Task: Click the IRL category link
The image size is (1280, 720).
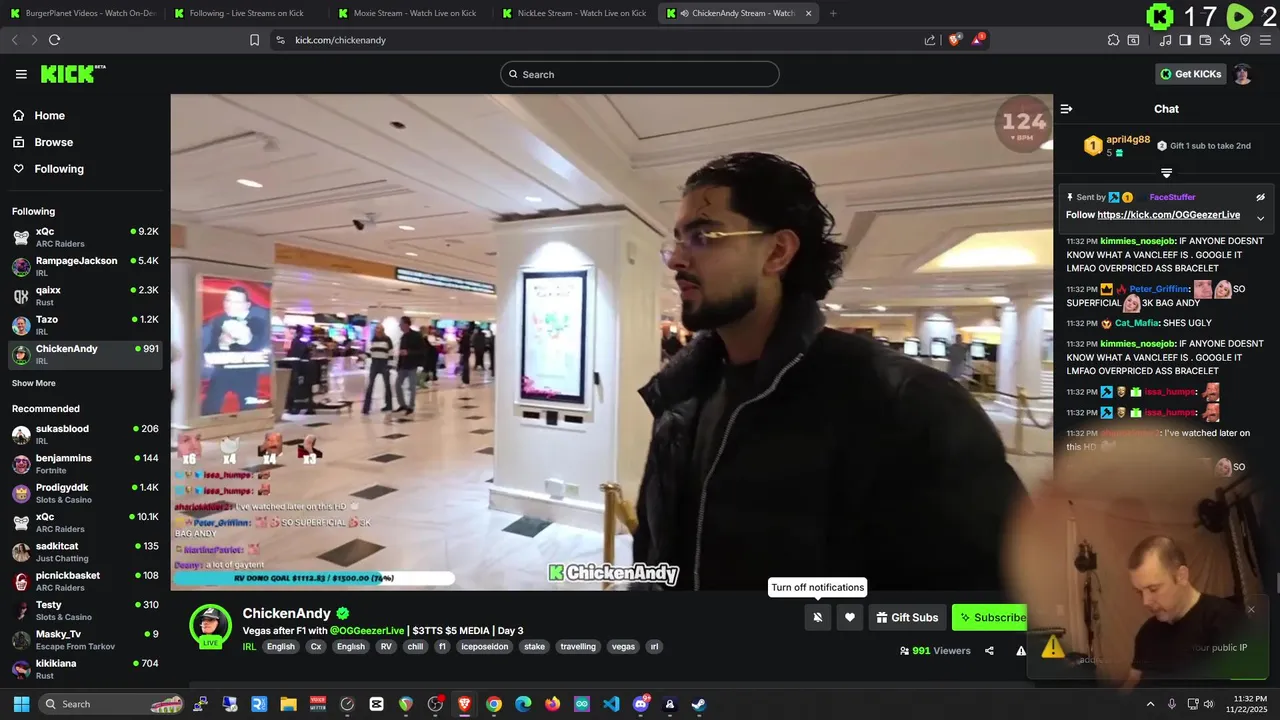Action: coord(249,647)
